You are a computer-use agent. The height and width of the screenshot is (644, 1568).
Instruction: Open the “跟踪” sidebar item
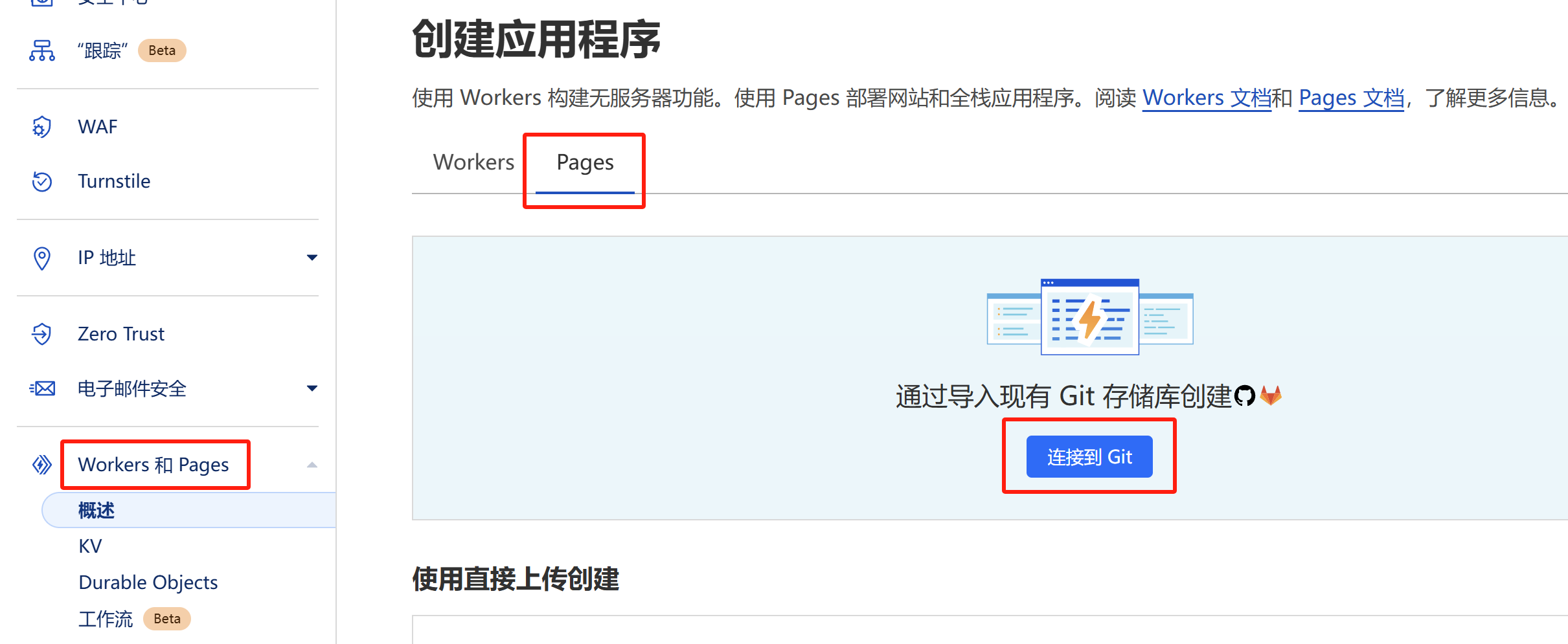tap(102, 50)
